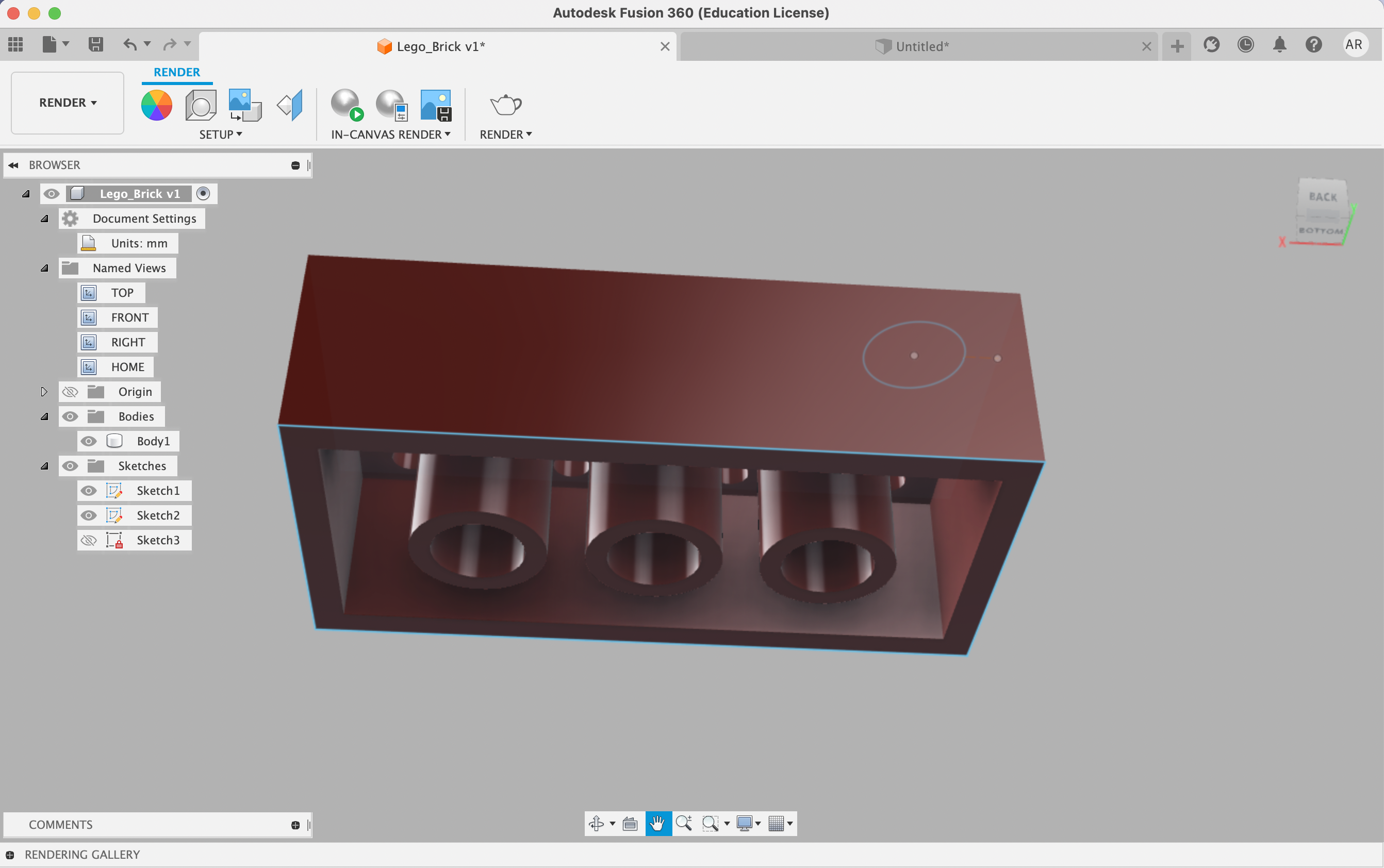
Task: Collapse the Bodies folder
Action: tap(44, 417)
